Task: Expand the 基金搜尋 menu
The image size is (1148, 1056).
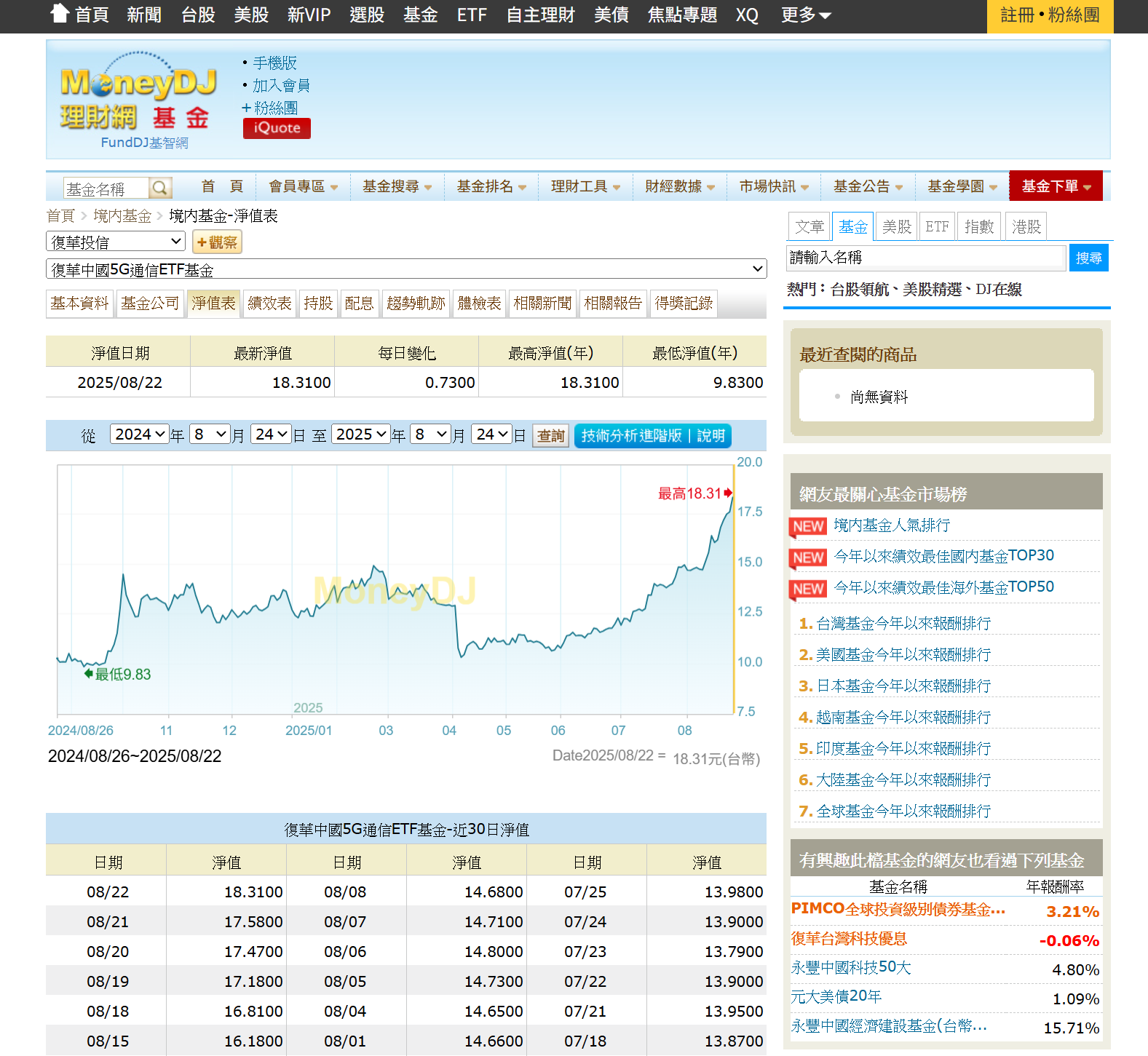Action: (x=397, y=186)
